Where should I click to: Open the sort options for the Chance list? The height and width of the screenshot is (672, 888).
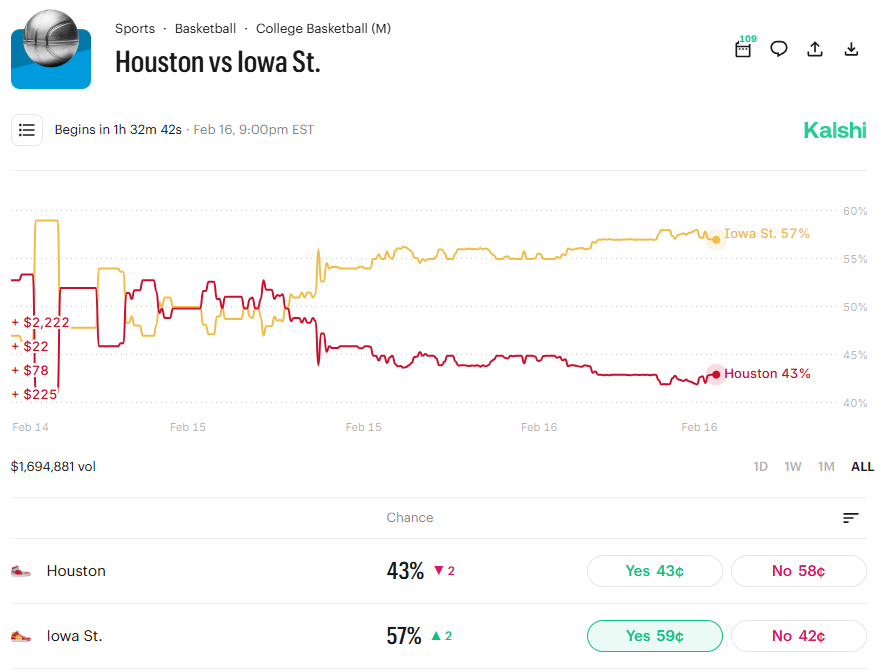pyautogui.click(x=850, y=518)
